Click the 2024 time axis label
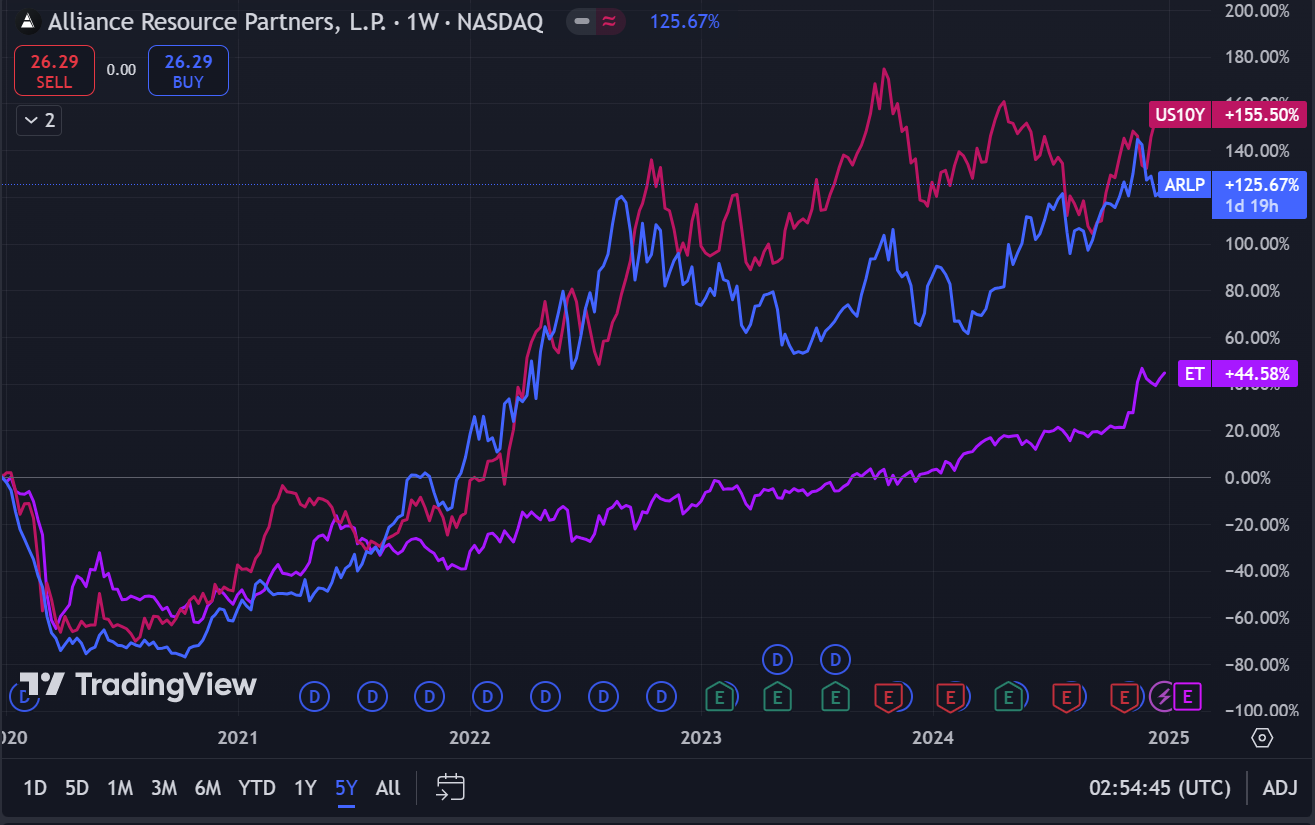This screenshot has height=825, width=1315. pyautogui.click(x=933, y=738)
